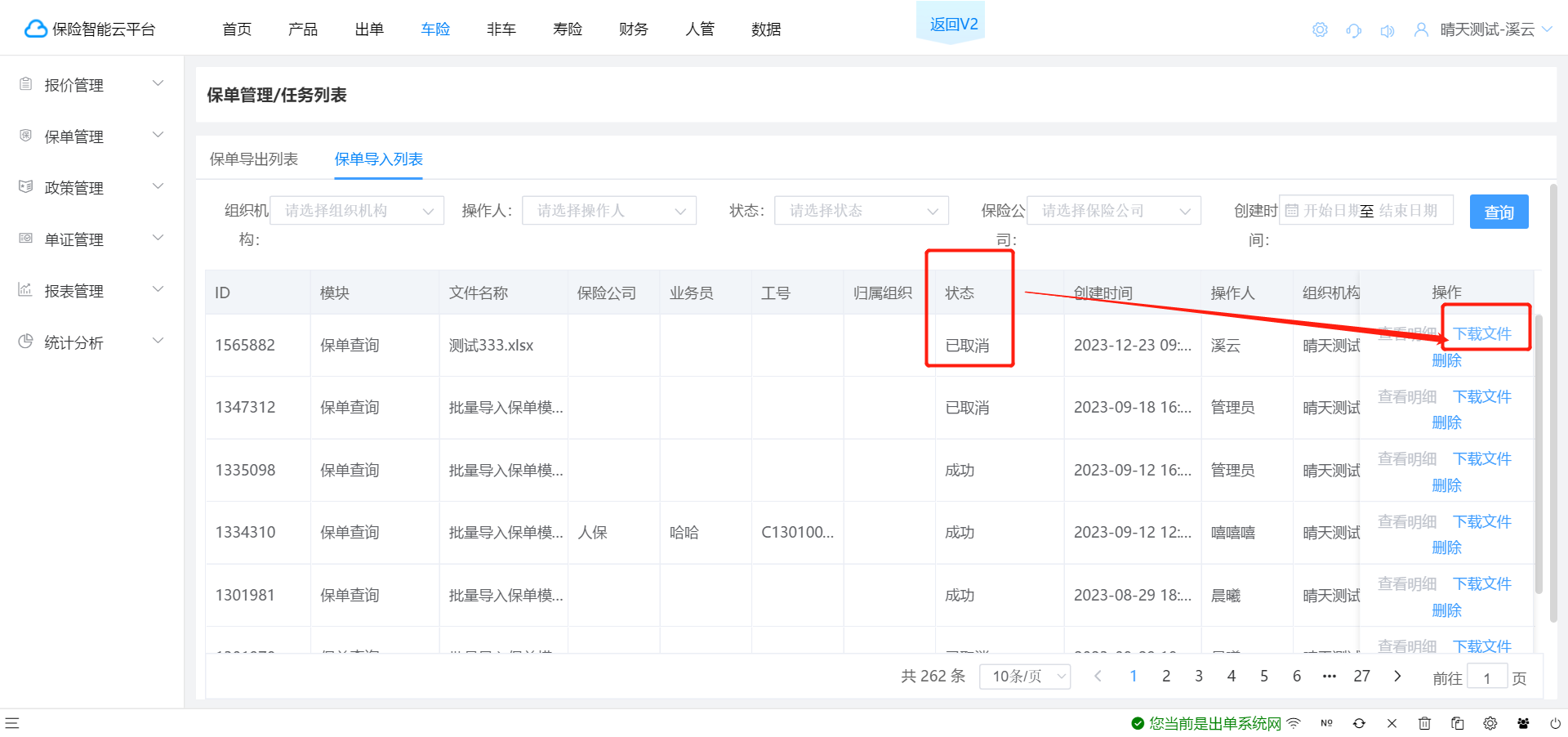The width and height of the screenshot is (1568, 737).
Task: Download file for row 1565882
Action: click(x=1482, y=333)
